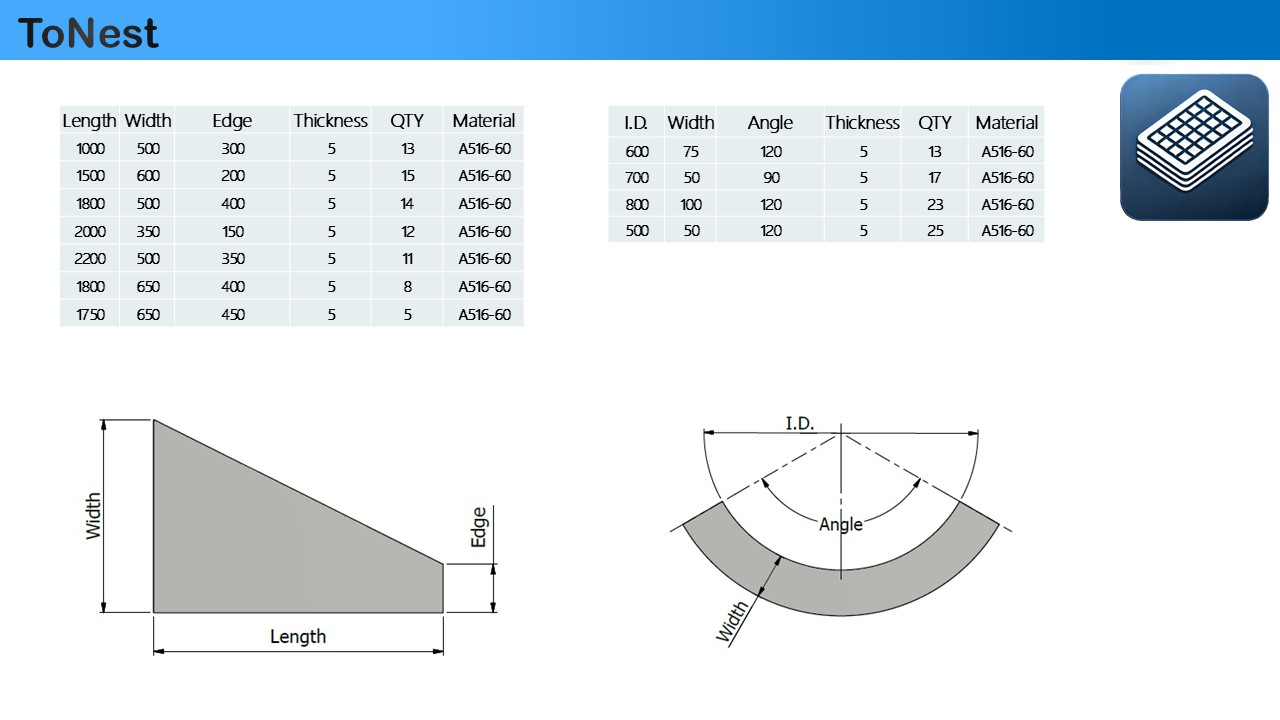Select the QTY cell reading 25
This screenshot has height=720, width=1280.
[935, 231]
